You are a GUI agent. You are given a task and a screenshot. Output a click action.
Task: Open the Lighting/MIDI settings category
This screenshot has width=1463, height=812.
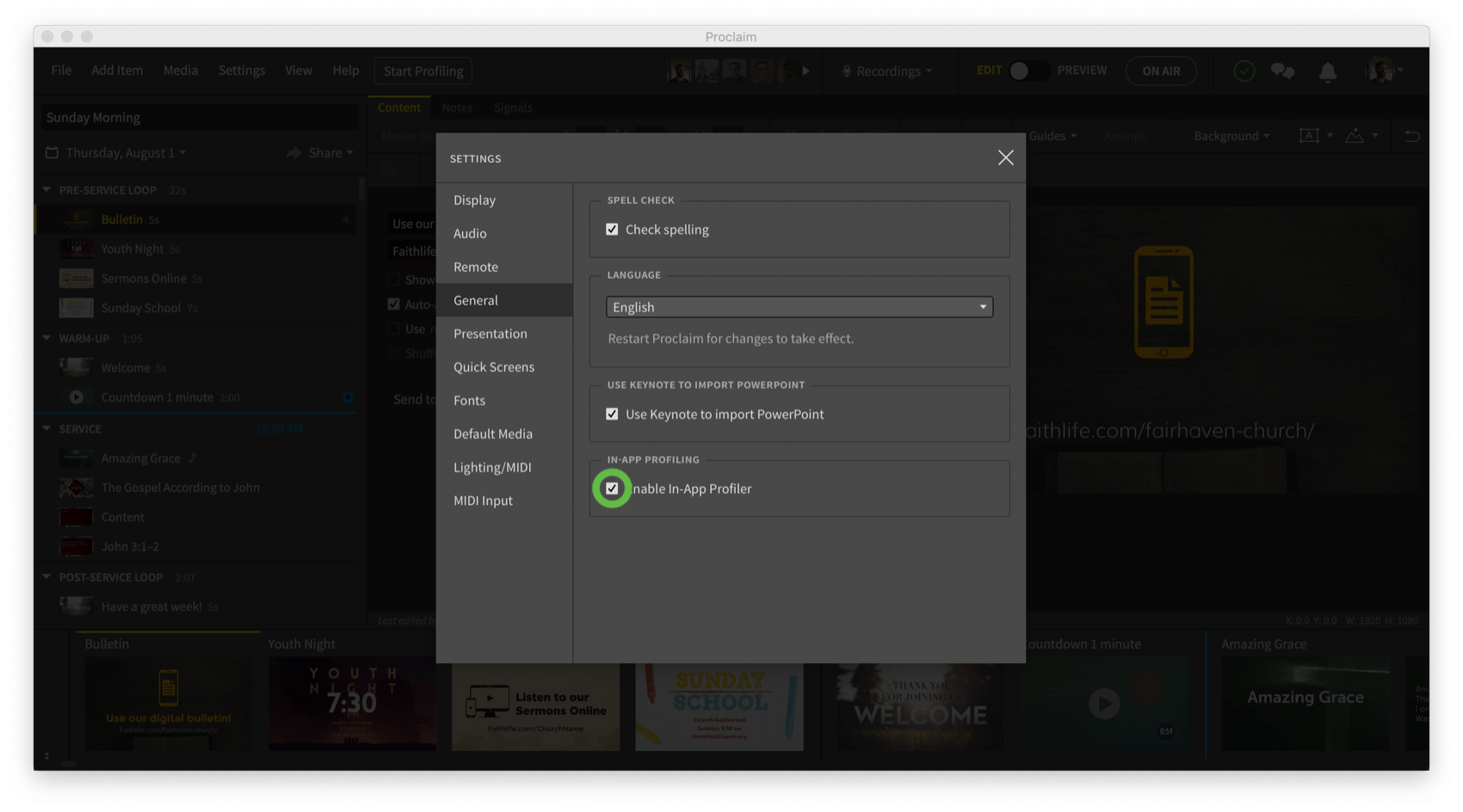[x=492, y=468]
